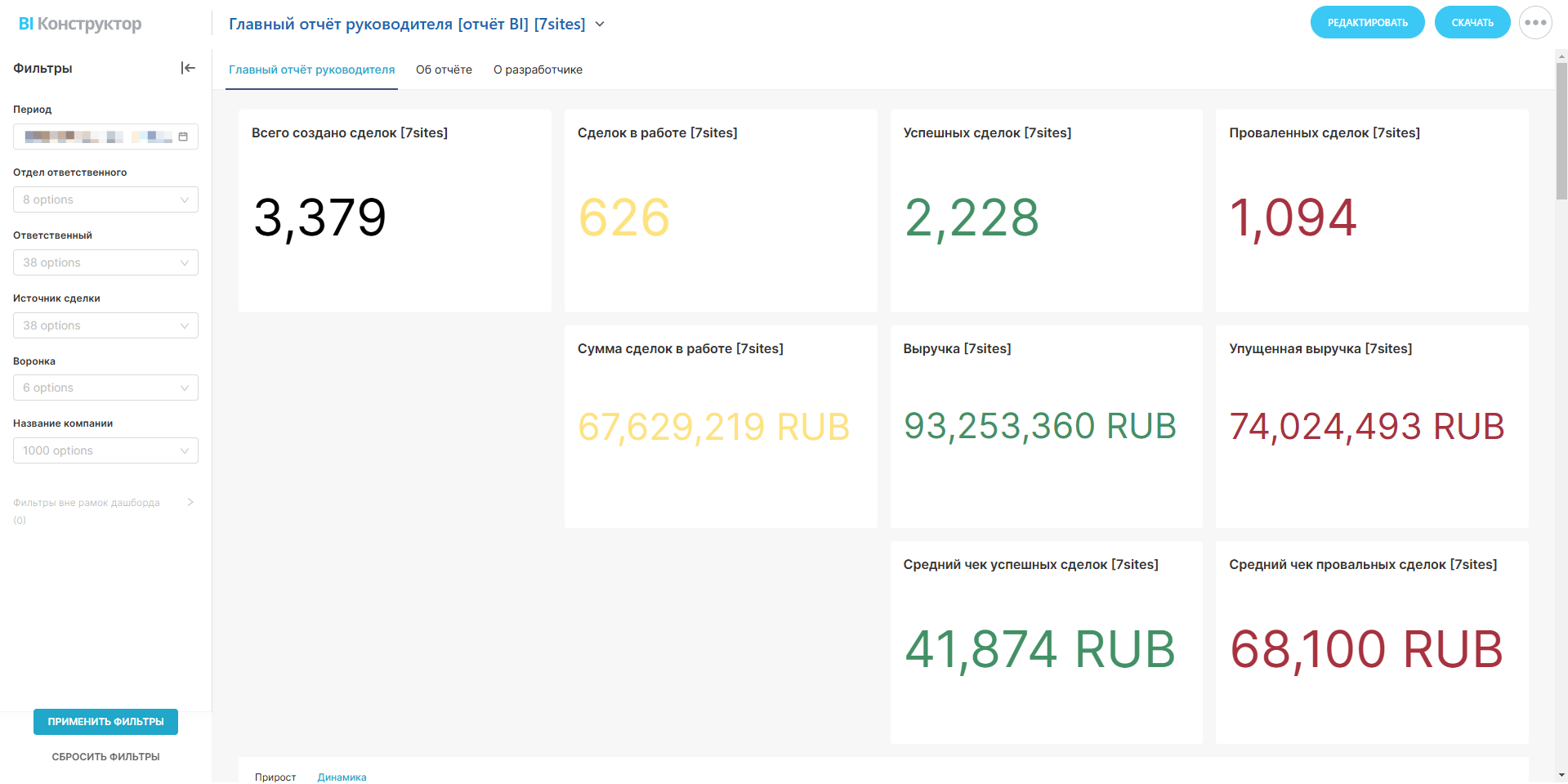Image resolution: width=1568 pixels, height=784 pixels.
Task: Click the Скачать button
Action: coord(1472,23)
